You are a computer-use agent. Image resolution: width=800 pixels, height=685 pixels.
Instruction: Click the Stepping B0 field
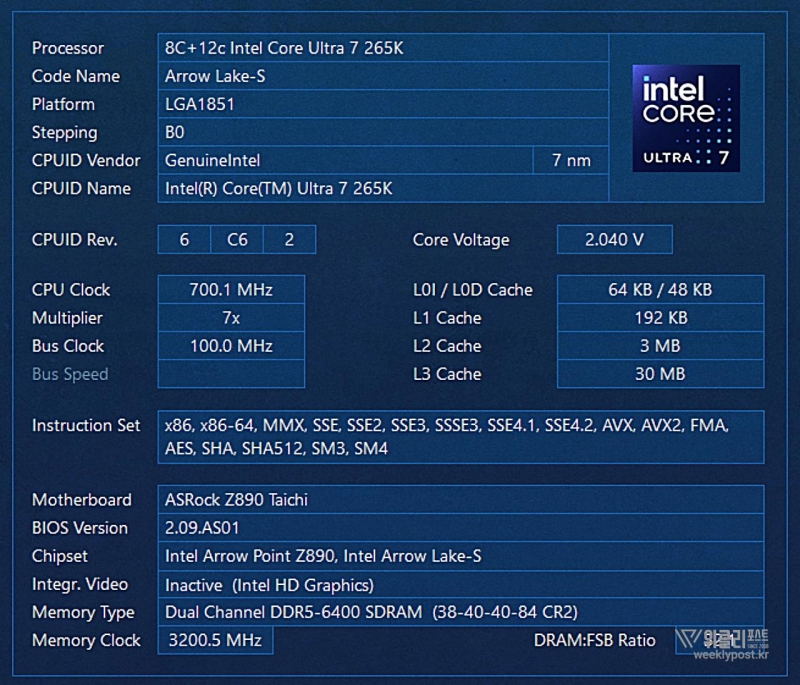(x=382, y=132)
